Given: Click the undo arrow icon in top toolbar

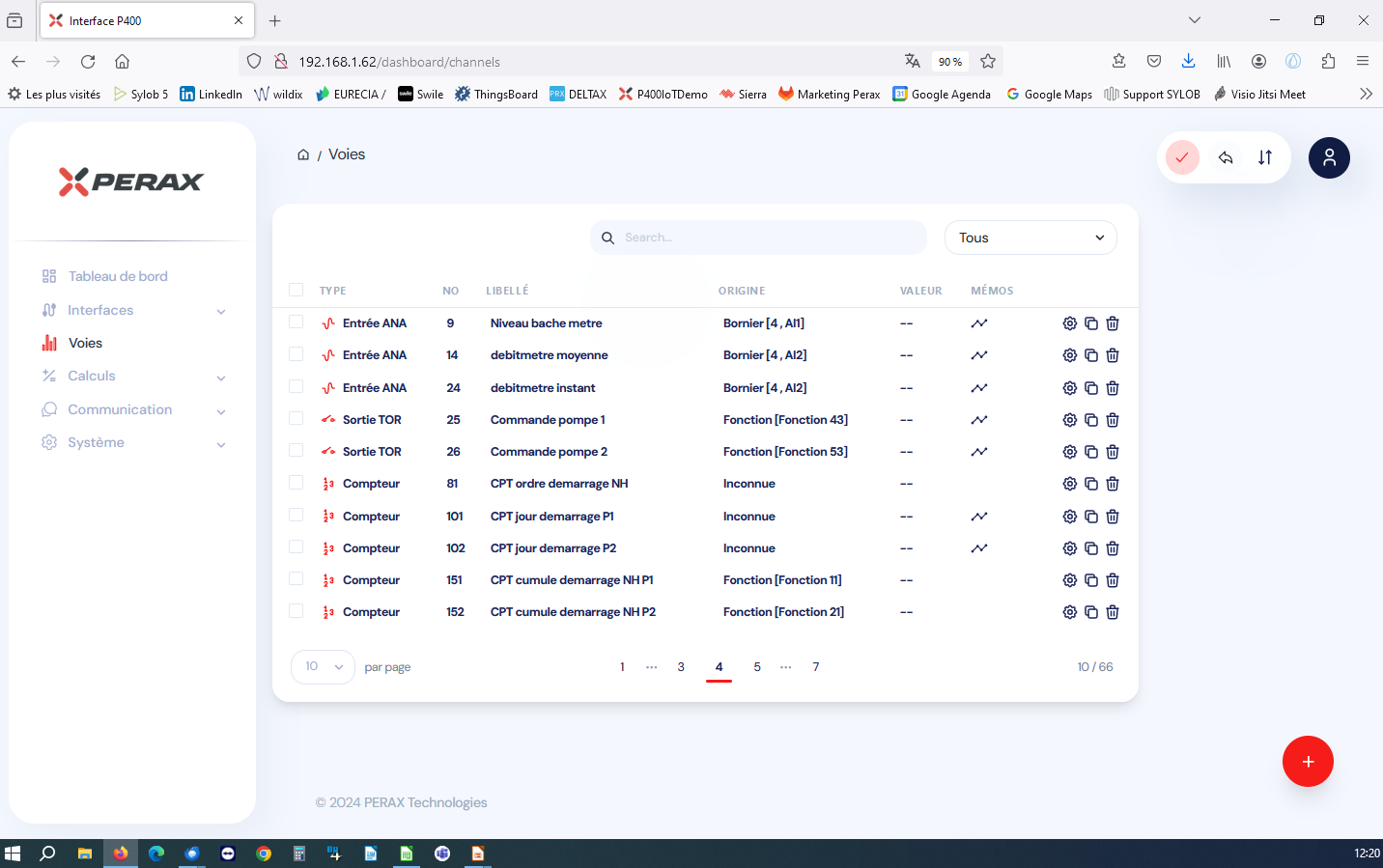Looking at the screenshot, I should tap(1226, 157).
